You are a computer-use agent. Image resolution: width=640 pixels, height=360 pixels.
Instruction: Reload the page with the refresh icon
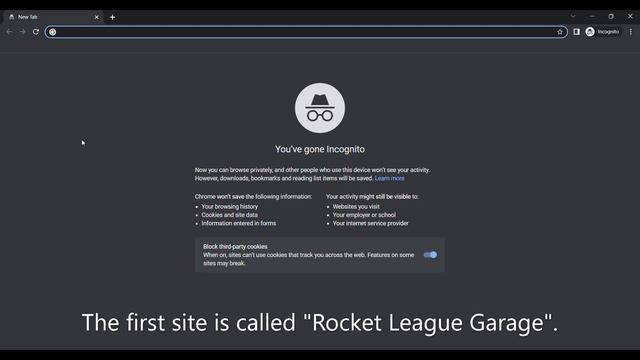click(x=36, y=32)
